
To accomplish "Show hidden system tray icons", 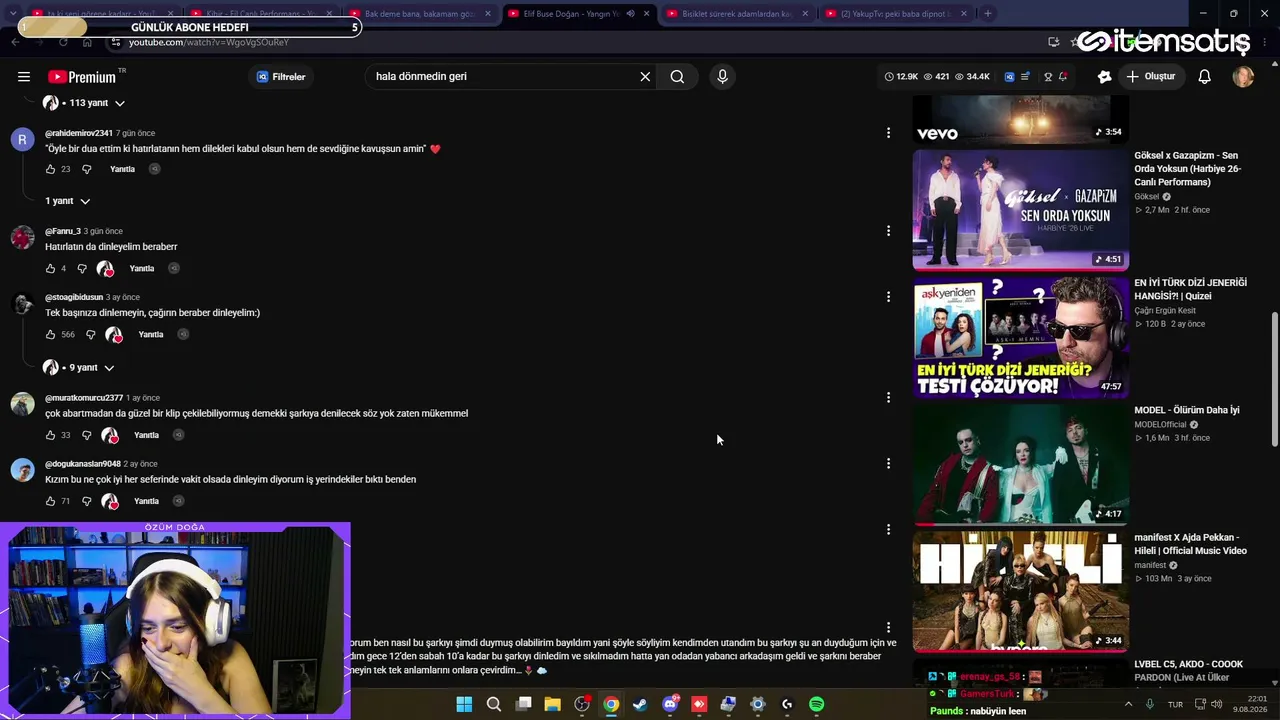I will [1129, 704].
